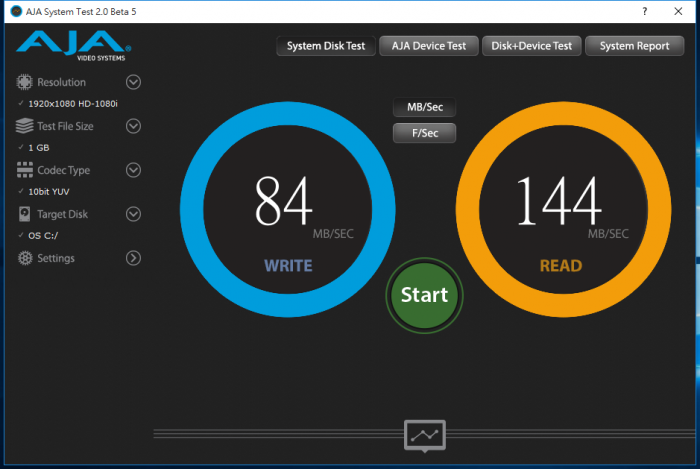Click the help question mark button
This screenshot has height=469, width=700.
[645, 12]
